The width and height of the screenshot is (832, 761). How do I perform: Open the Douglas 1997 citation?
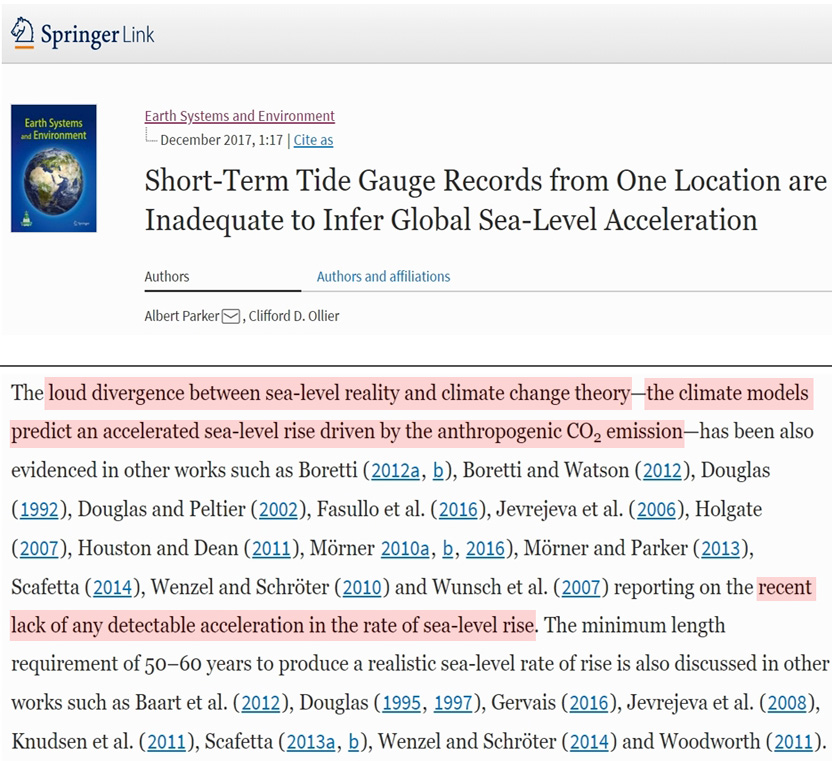(453, 703)
